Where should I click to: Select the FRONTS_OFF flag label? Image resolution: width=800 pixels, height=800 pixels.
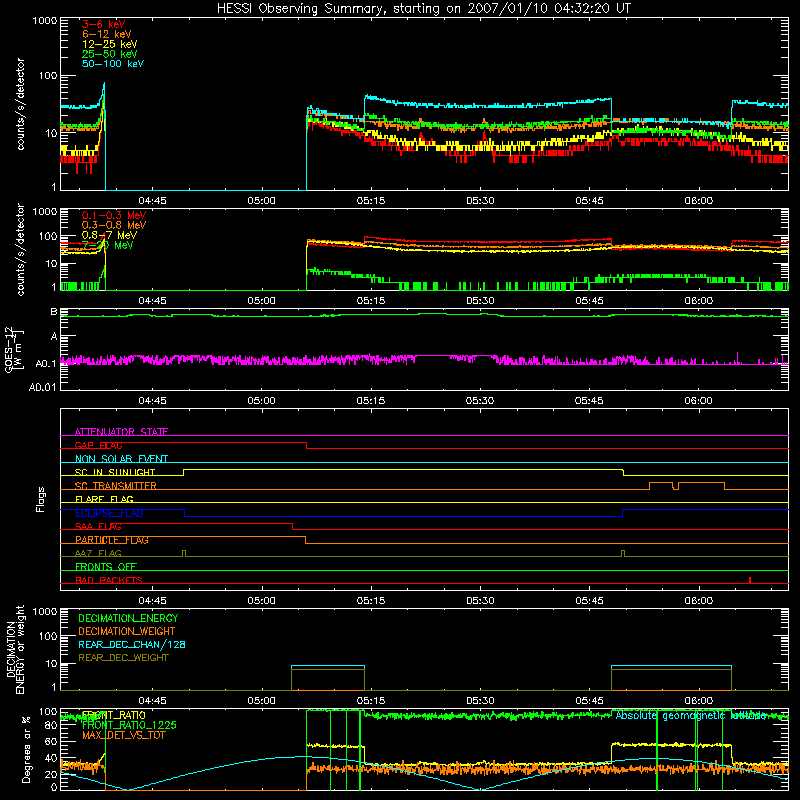click(106, 566)
